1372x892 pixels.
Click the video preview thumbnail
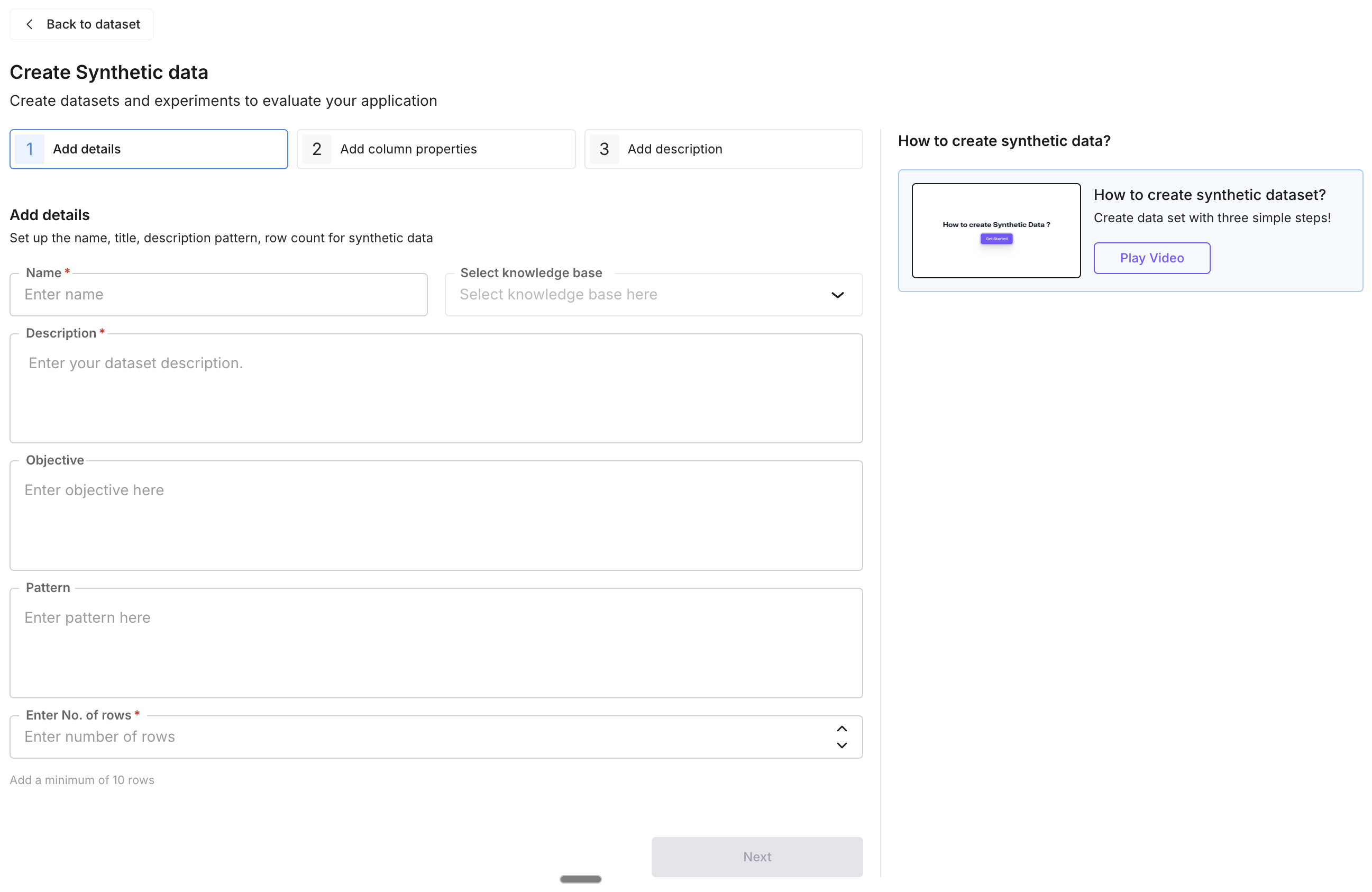tap(995, 231)
